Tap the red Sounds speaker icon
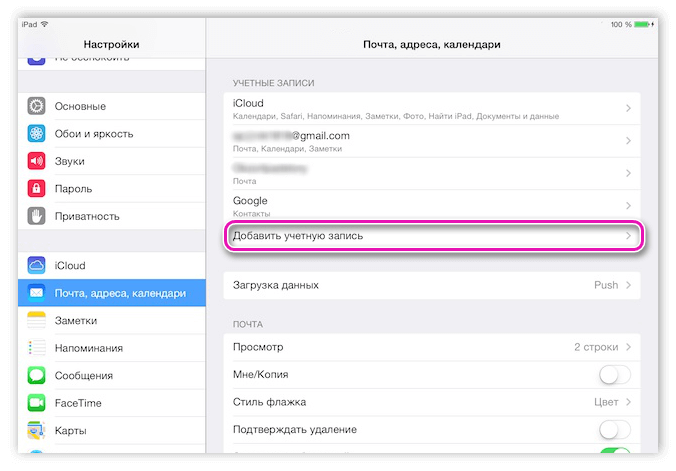Viewport: 676px width, 471px height. pyautogui.click(x=37, y=161)
